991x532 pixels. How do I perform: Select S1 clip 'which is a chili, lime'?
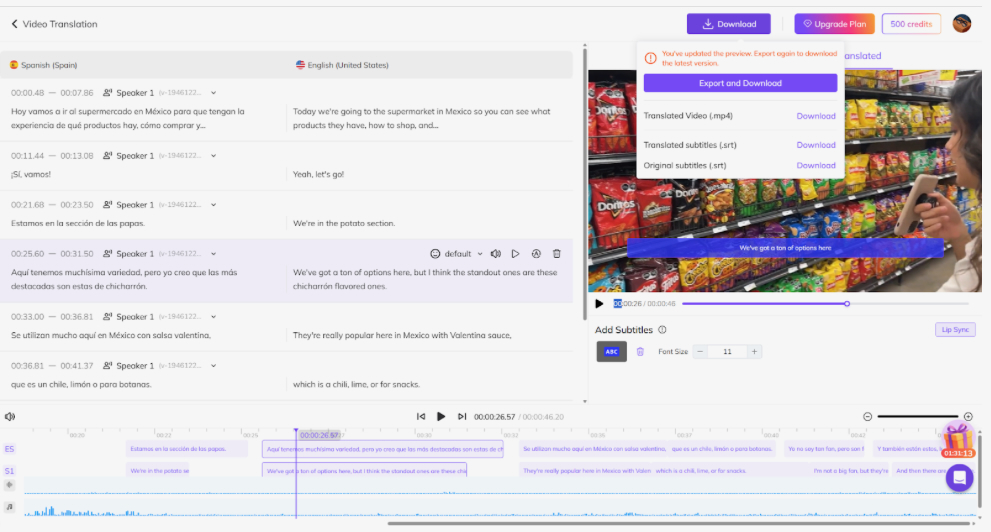(731, 471)
